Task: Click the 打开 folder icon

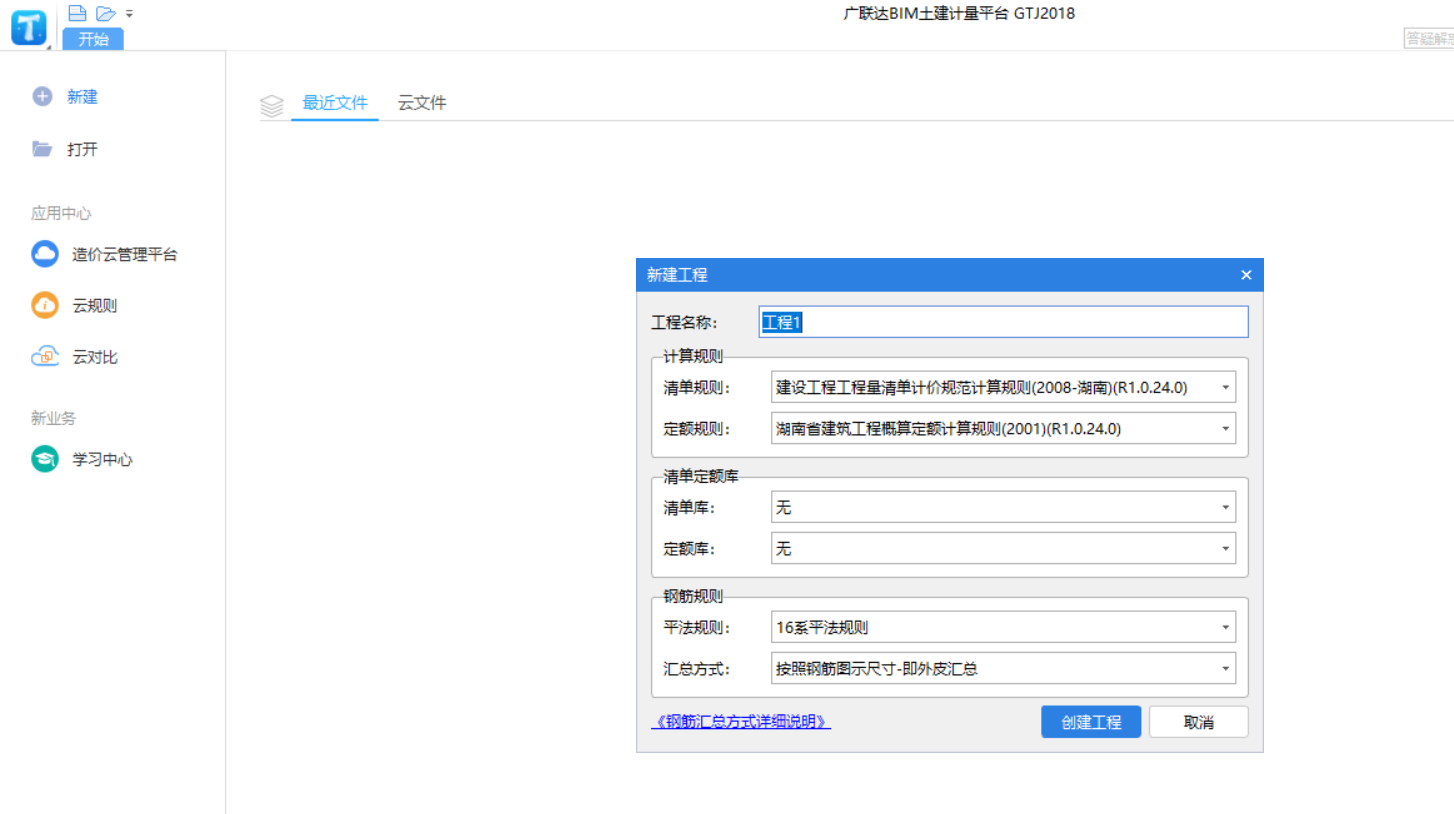Action: 42,149
